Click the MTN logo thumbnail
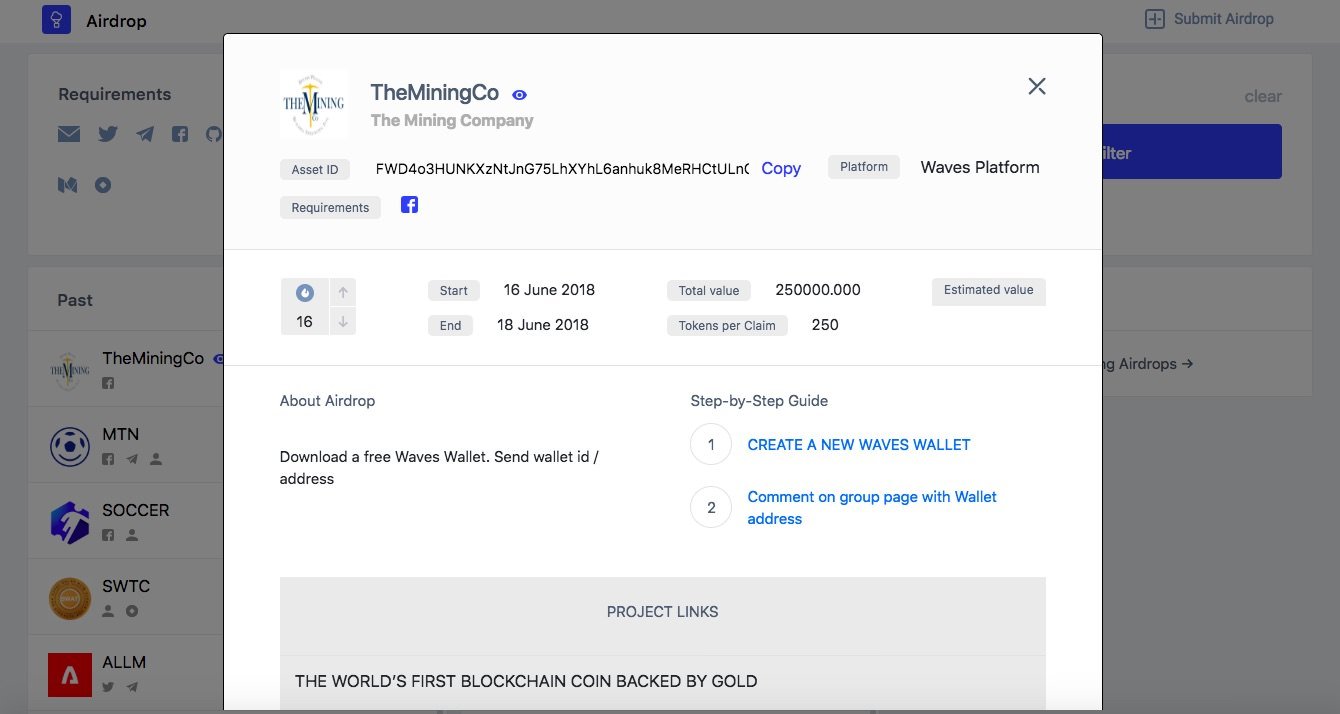Screen dimensions: 1340x714 click(70, 447)
